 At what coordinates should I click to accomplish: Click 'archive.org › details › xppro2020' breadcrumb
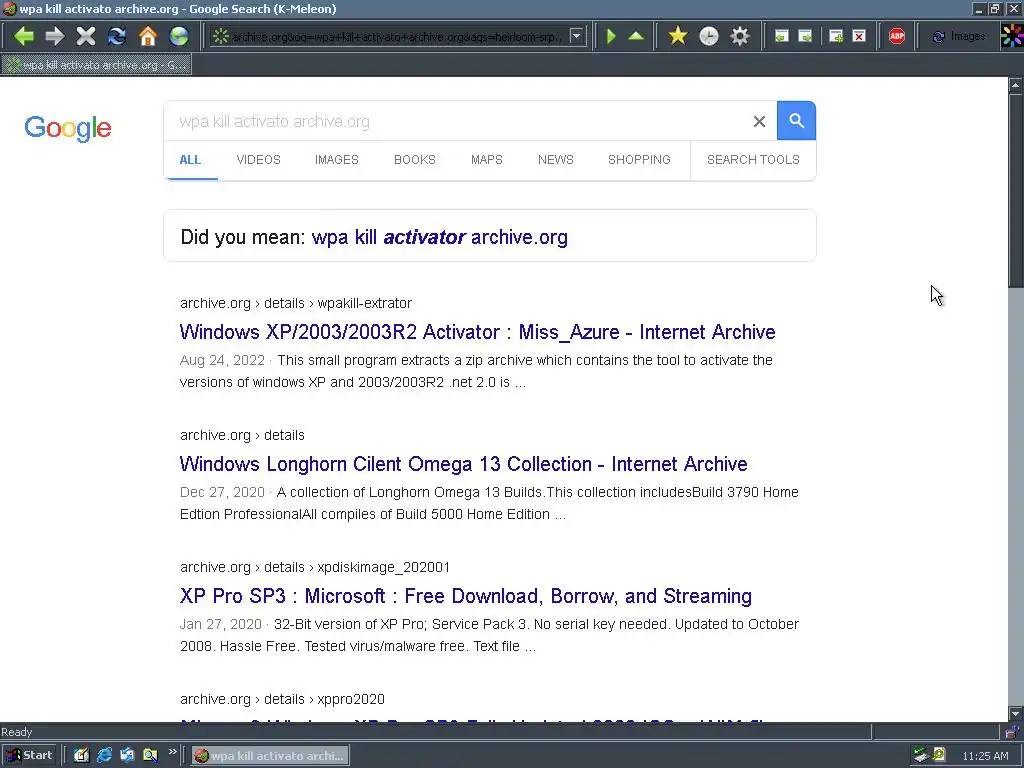282,699
